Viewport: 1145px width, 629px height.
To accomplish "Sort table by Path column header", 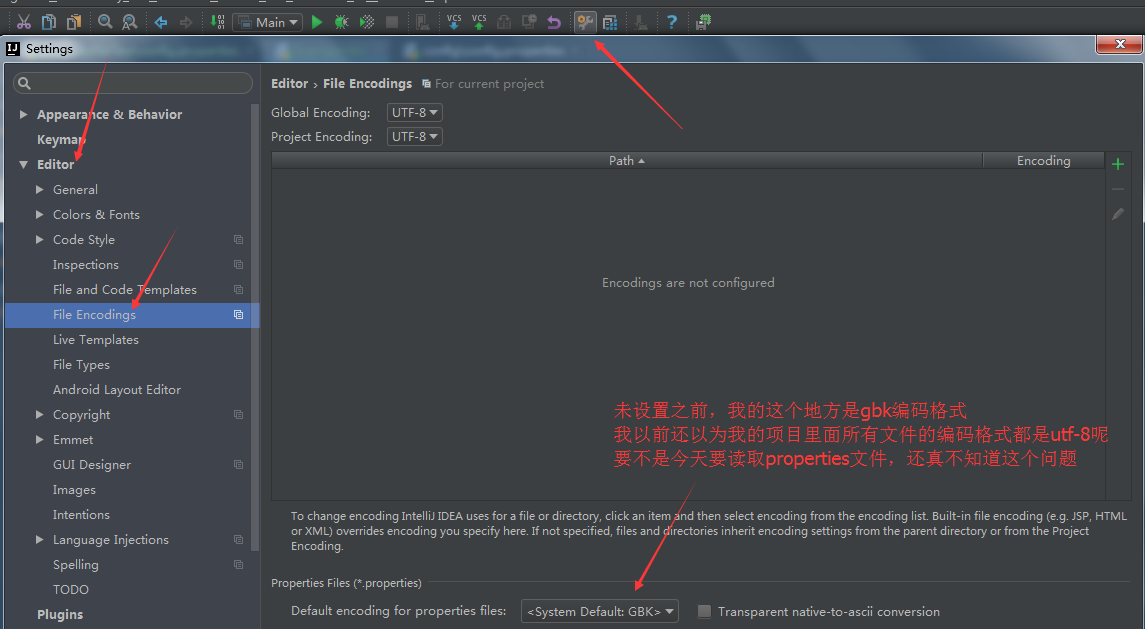I will tap(627, 160).
